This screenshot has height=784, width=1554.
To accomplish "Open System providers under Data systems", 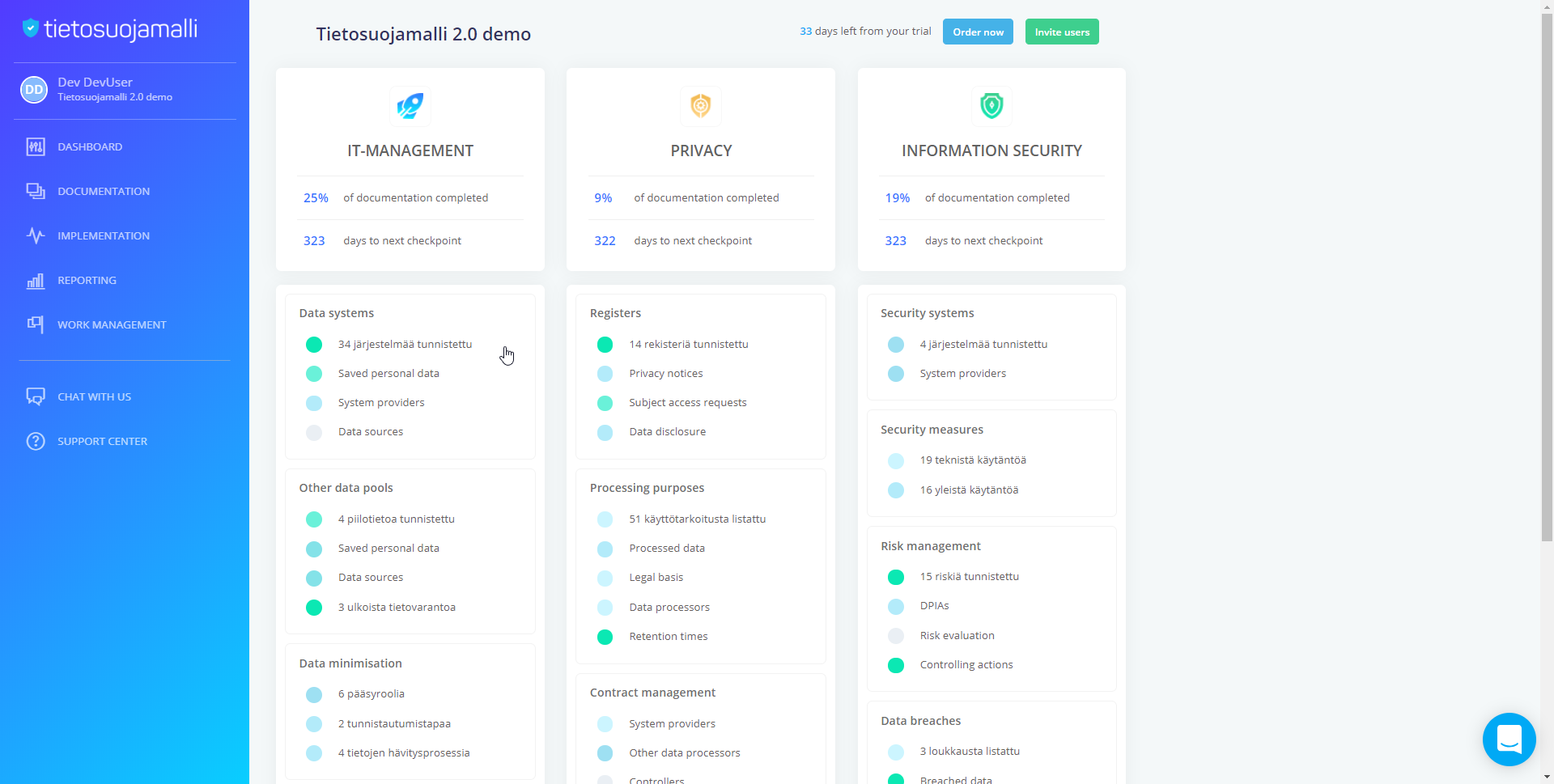I will 381,402.
